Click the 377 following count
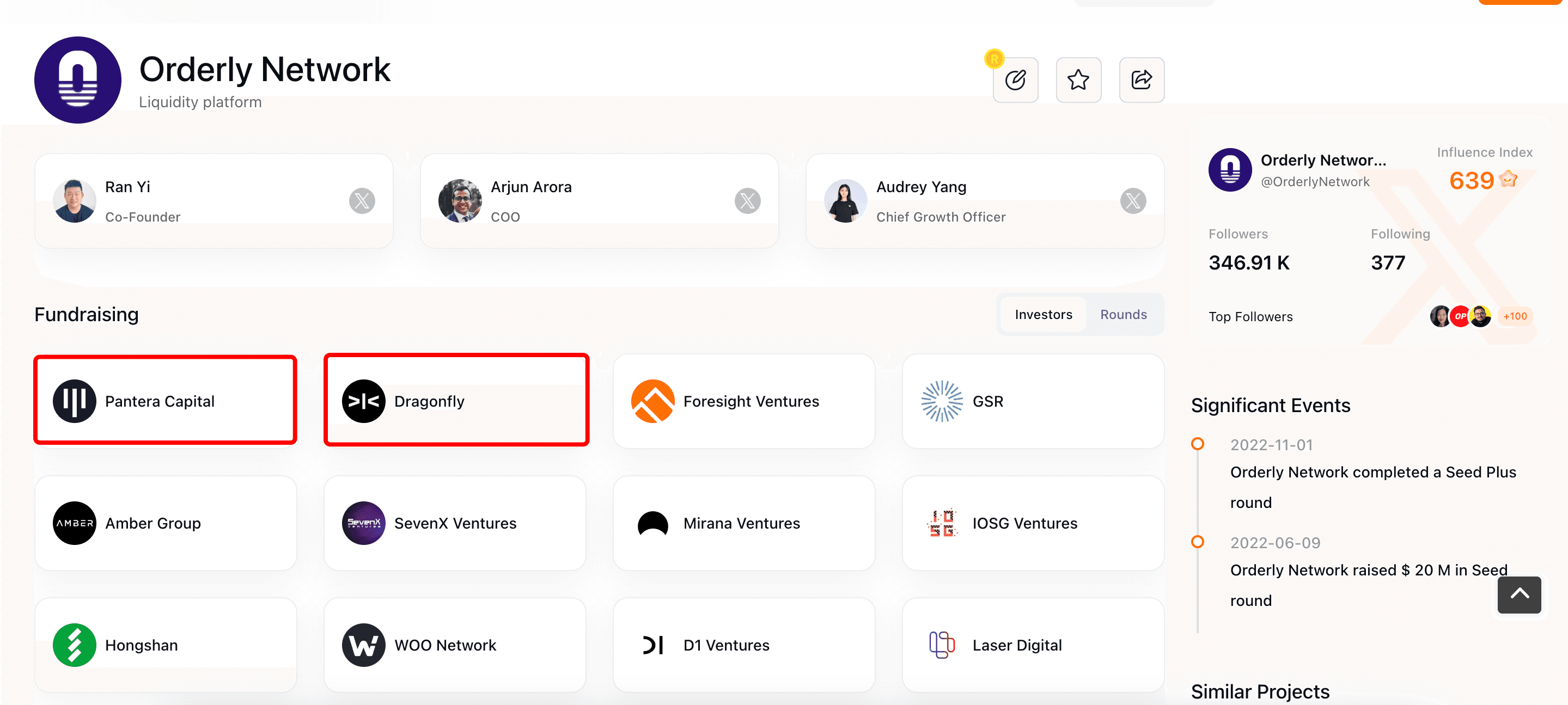Screen dimensions: 1568x705 click(1388, 263)
